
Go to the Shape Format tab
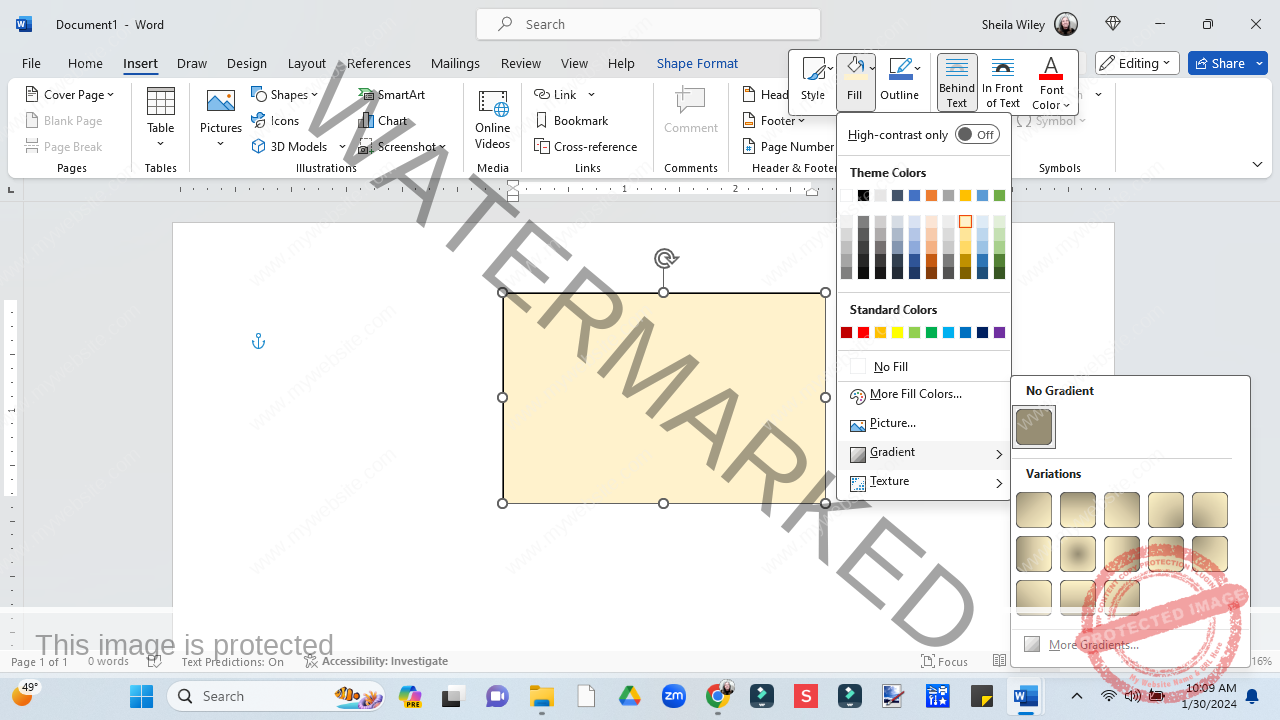pyautogui.click(x=697, y=63)
